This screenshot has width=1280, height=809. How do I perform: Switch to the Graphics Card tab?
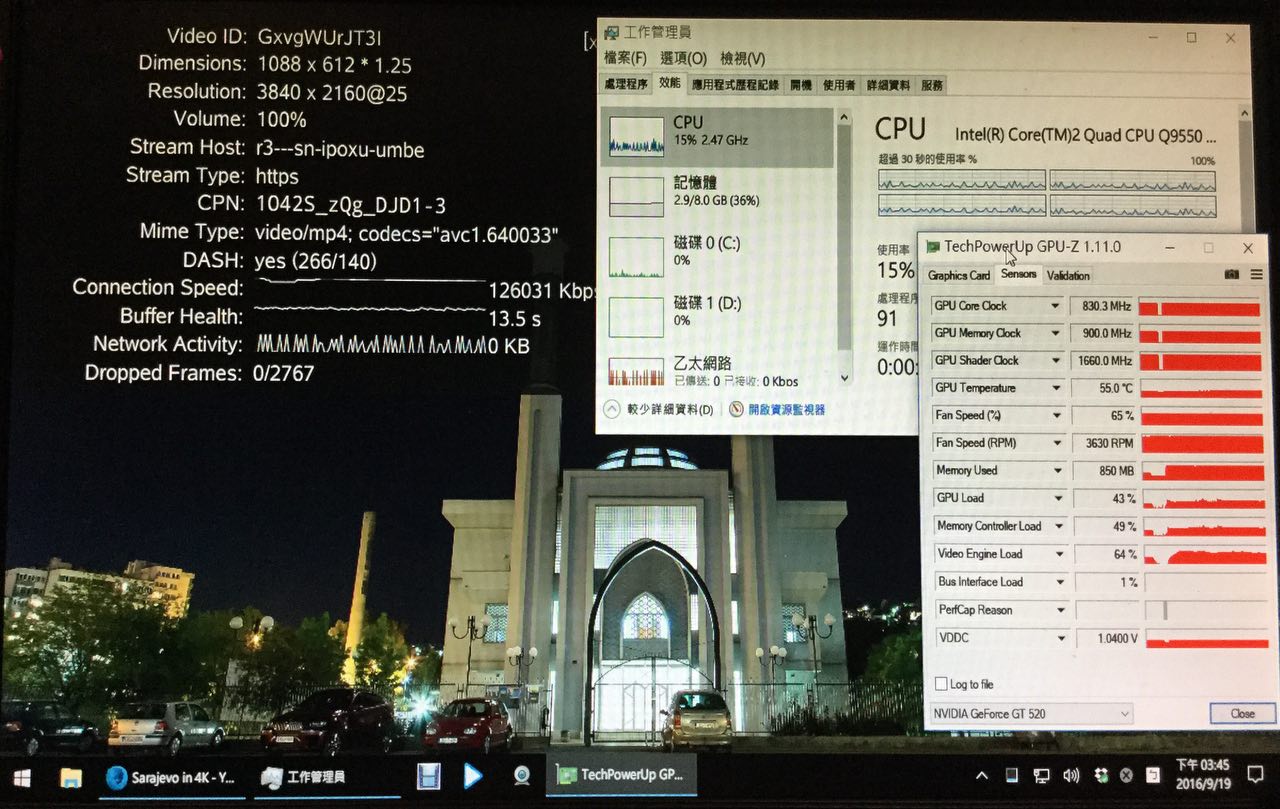point(959,275)
